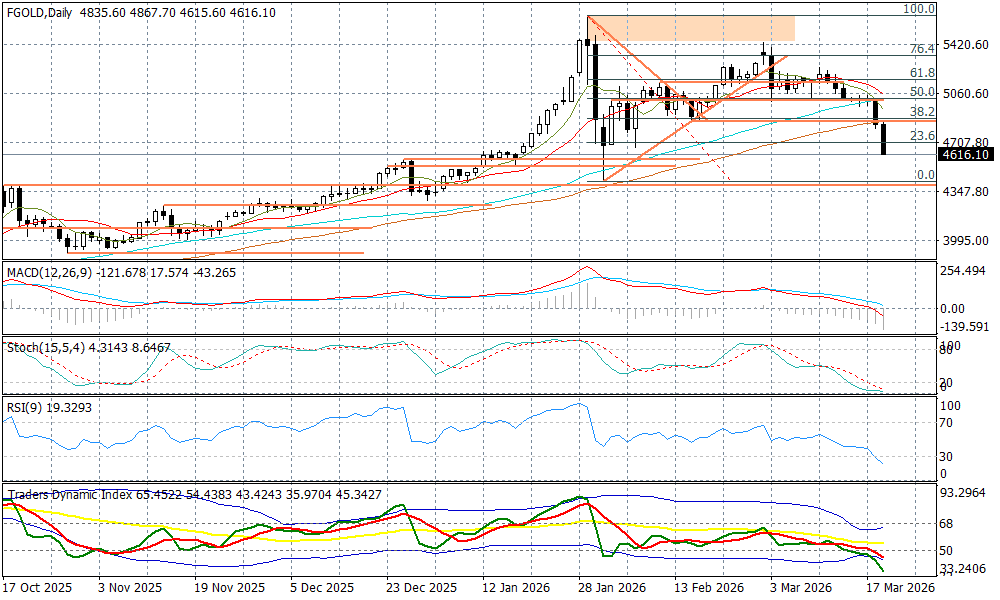
Task: Click the 5420.60 price axis label
Action: coord(966,45)
